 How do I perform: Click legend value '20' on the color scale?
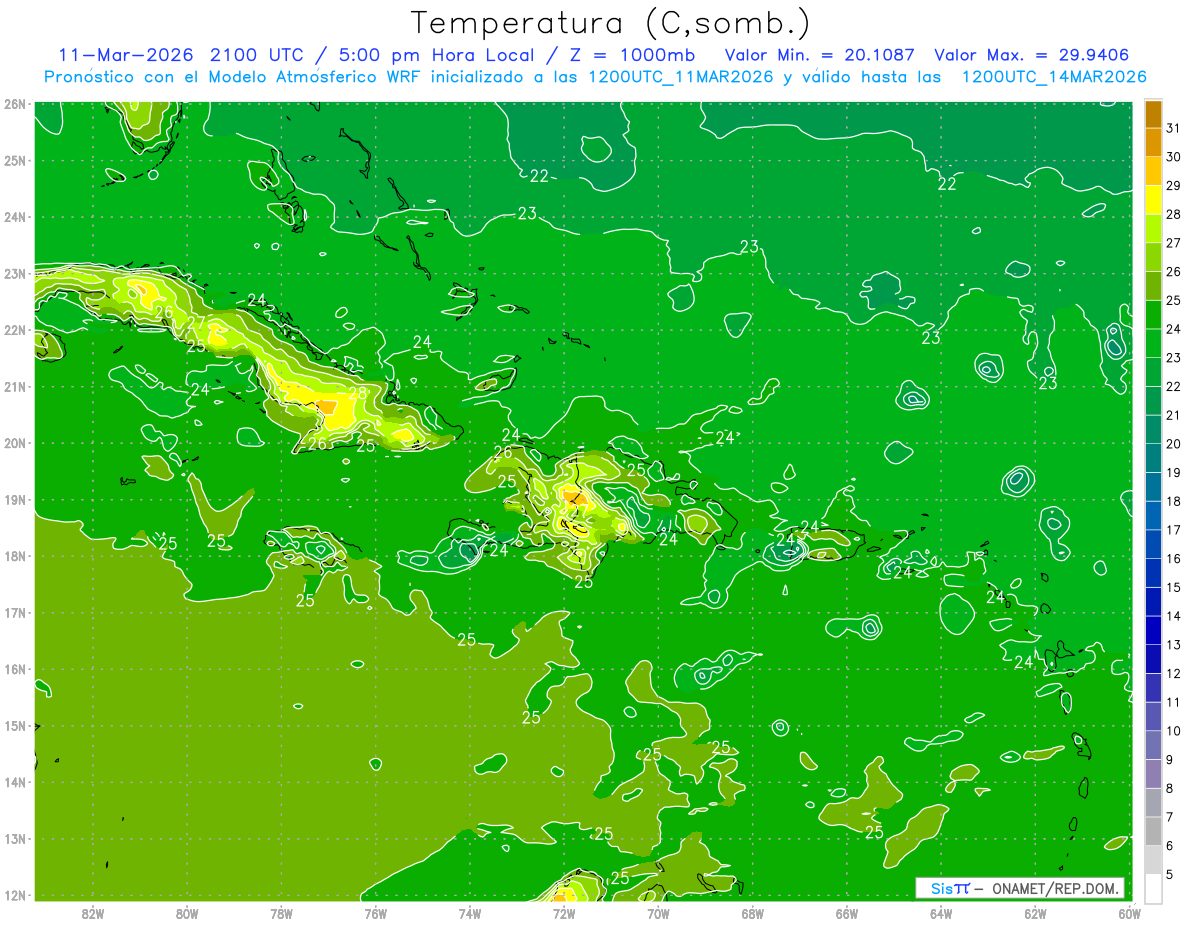point(1173,444)
